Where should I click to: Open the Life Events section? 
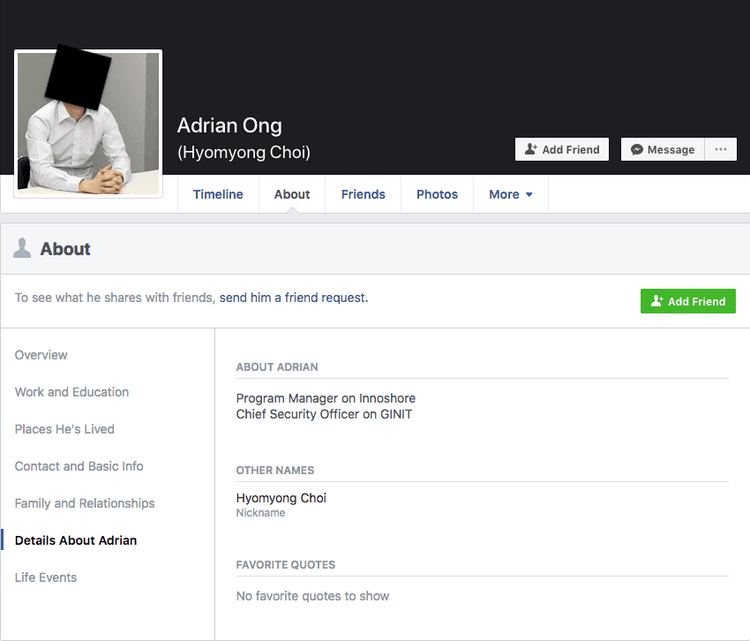(x=46, y=577)
